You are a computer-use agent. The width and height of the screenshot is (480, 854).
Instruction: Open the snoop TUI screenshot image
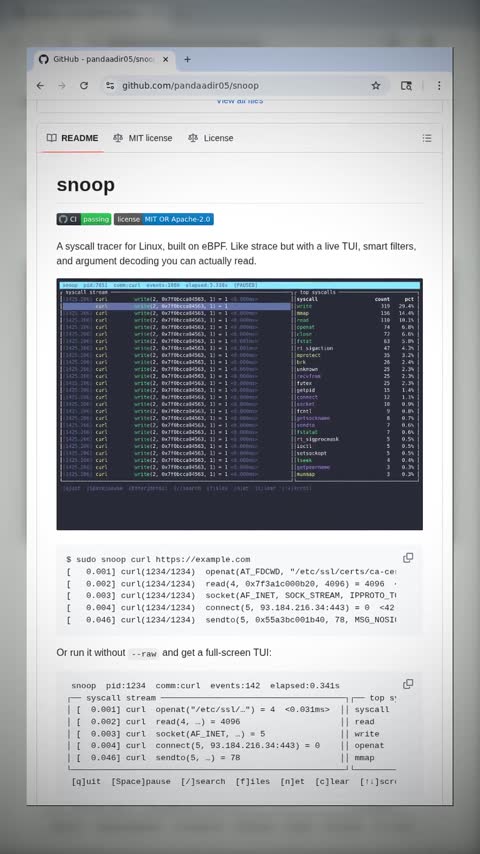click(240, 404)
